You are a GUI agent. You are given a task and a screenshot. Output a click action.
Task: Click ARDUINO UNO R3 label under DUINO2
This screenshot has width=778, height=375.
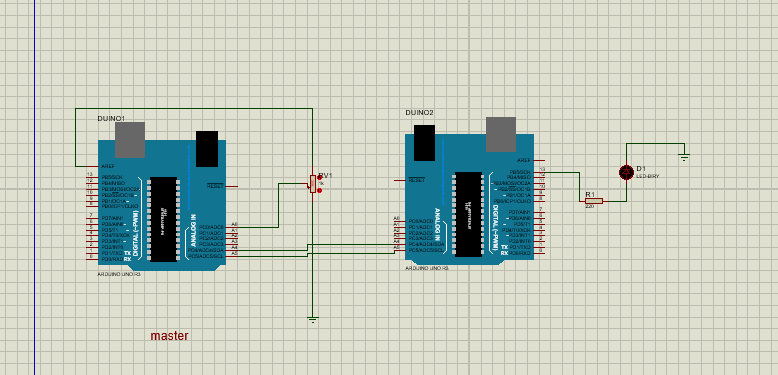point(427,268)
